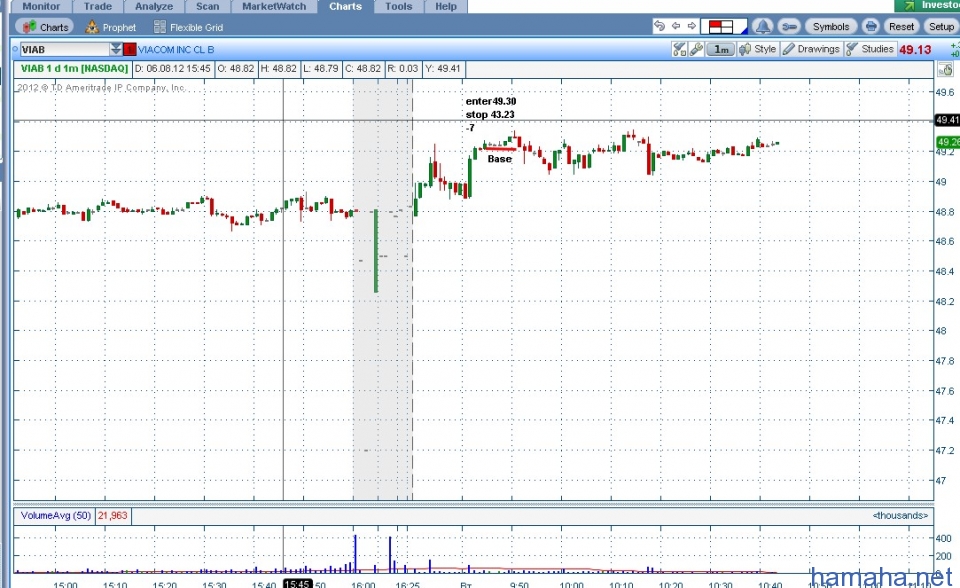Click the C: 48.82 close value
The height and width of the screenshot is (588, 960).
point(362,69)
